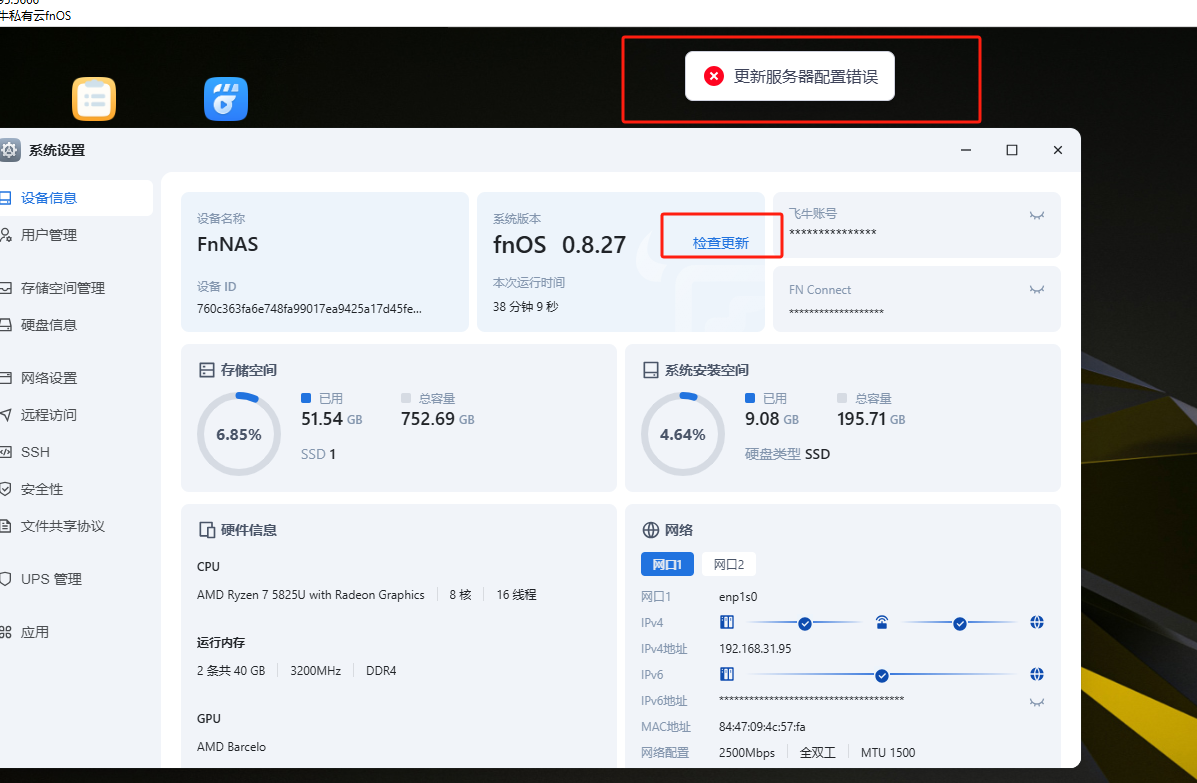Viewport: 1197px width, 783px height.
Task: Click the IPv6 connection check mark
Action: click(882, 675)
